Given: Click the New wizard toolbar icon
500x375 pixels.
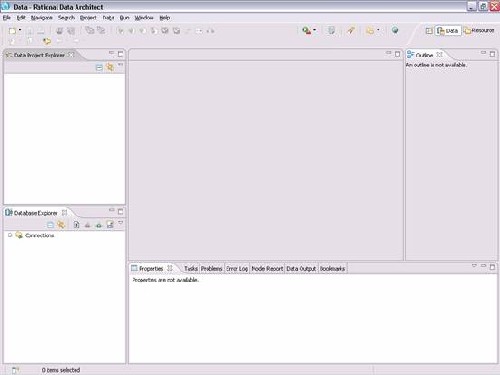Looking at the screenshot, I should pos(12,31).
